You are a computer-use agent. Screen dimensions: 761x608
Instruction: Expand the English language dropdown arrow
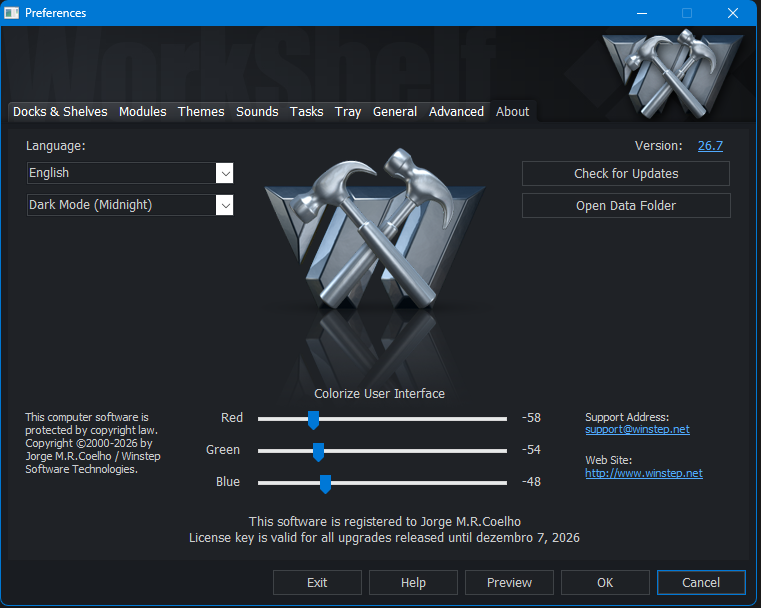[225, 173]
